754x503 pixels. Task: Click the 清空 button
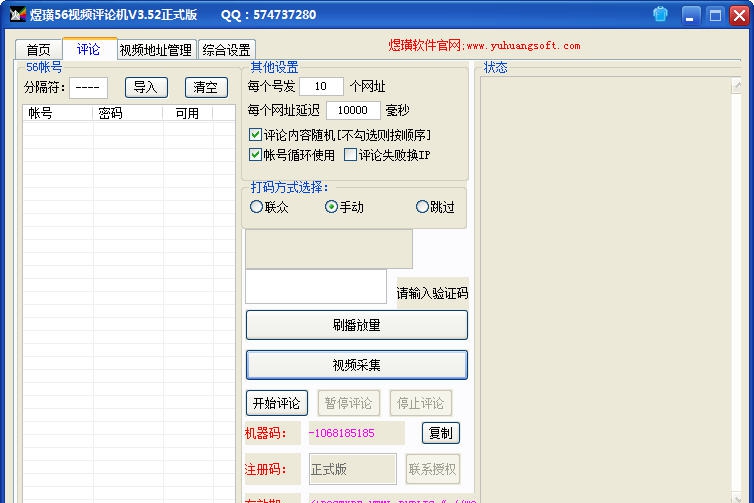206,87
